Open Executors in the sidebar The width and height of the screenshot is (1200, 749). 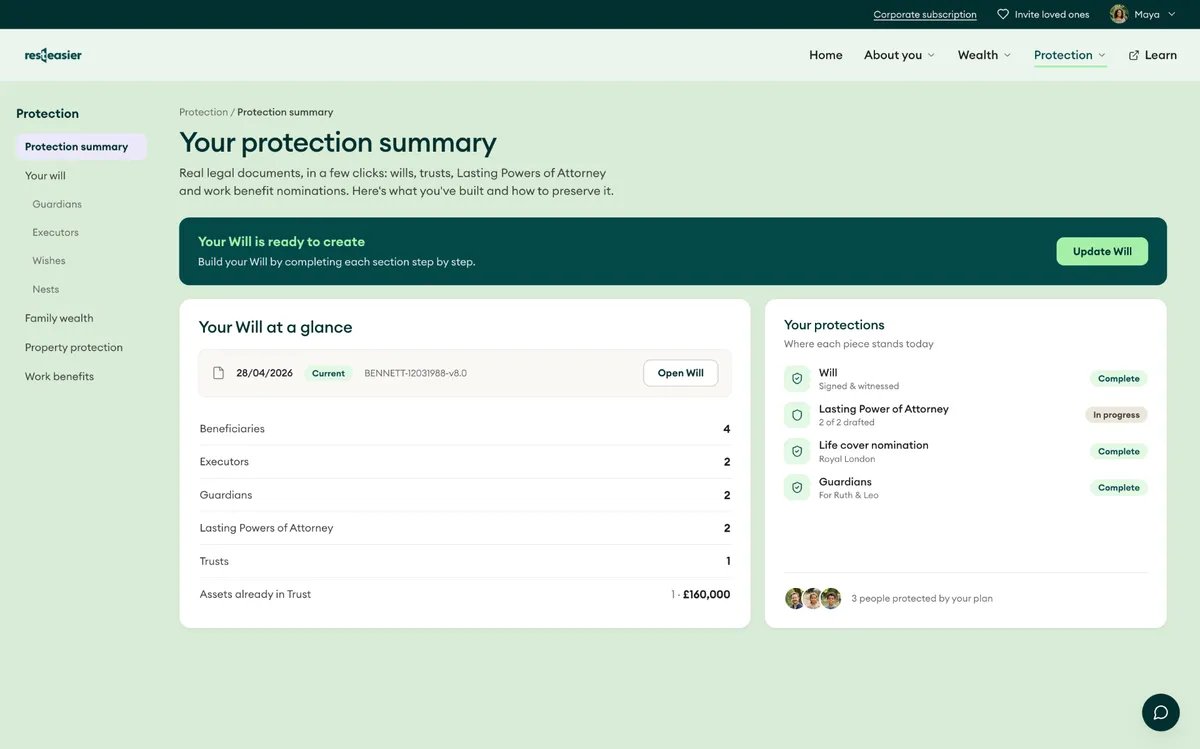coord(55,232)
